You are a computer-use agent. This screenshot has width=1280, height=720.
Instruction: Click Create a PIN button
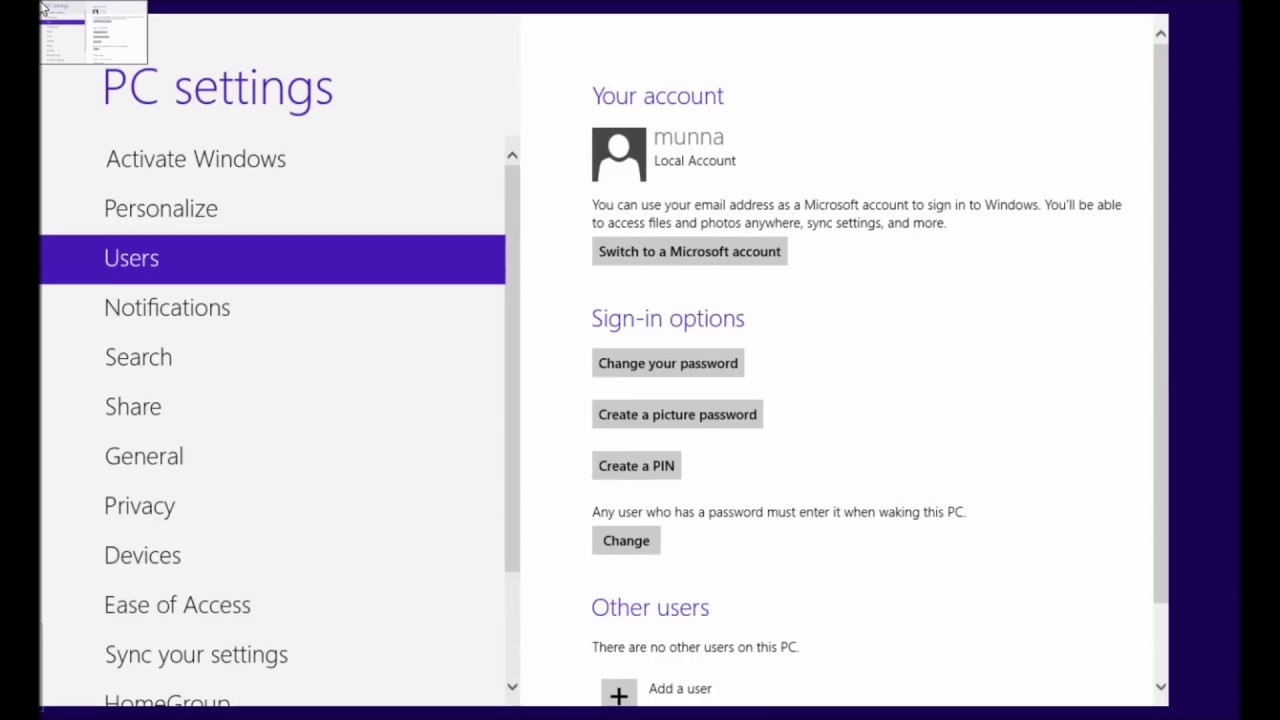[x=636, y=465]
